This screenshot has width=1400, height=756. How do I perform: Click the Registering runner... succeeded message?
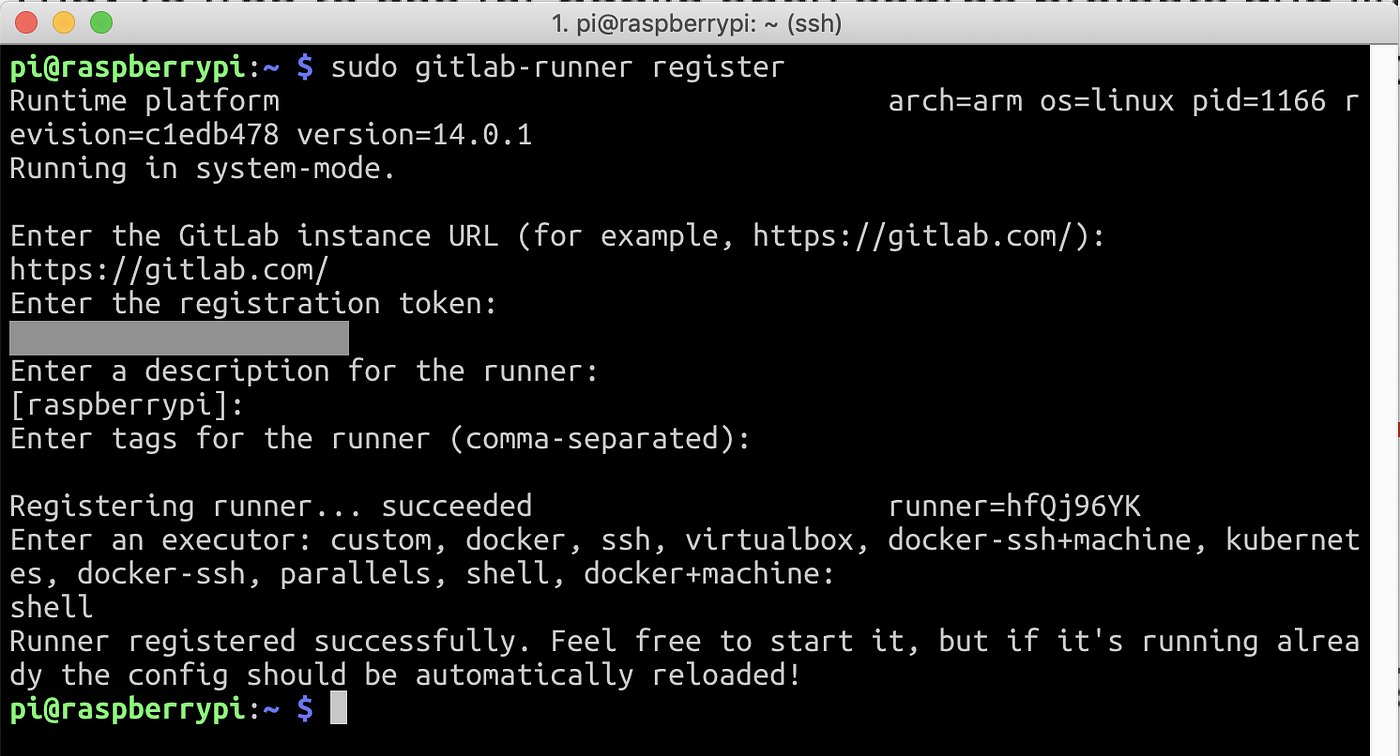tap(270, 505)
